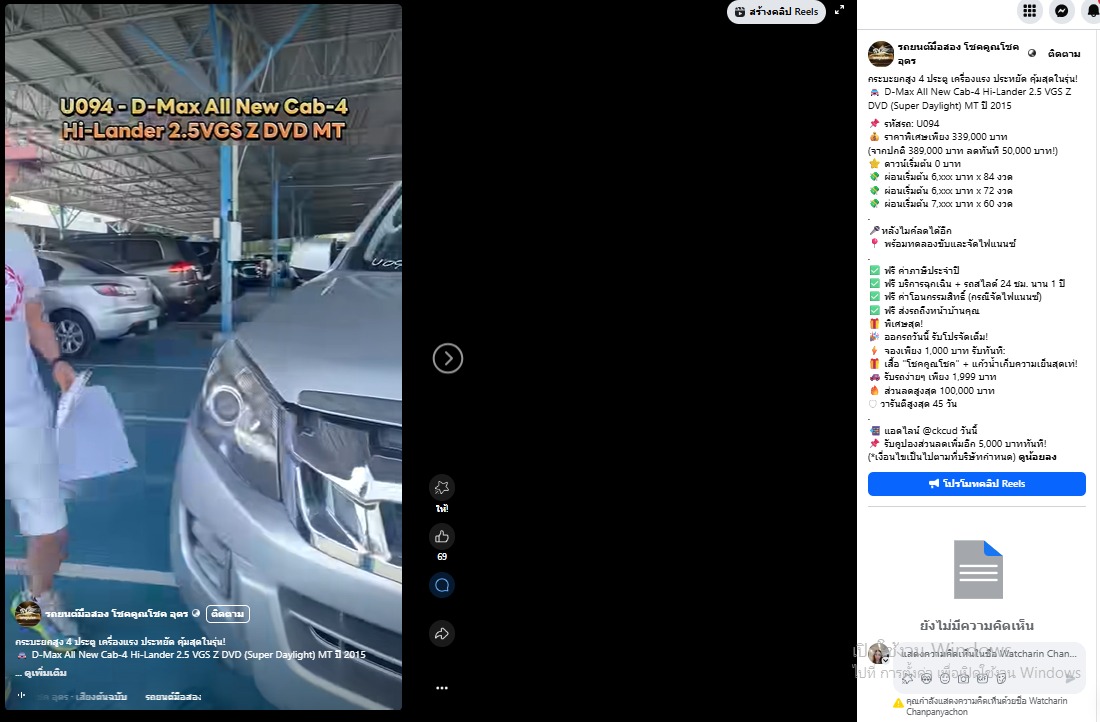
Task: Click the 'ดูน้อยลง' see less link
Action: 1037,457
